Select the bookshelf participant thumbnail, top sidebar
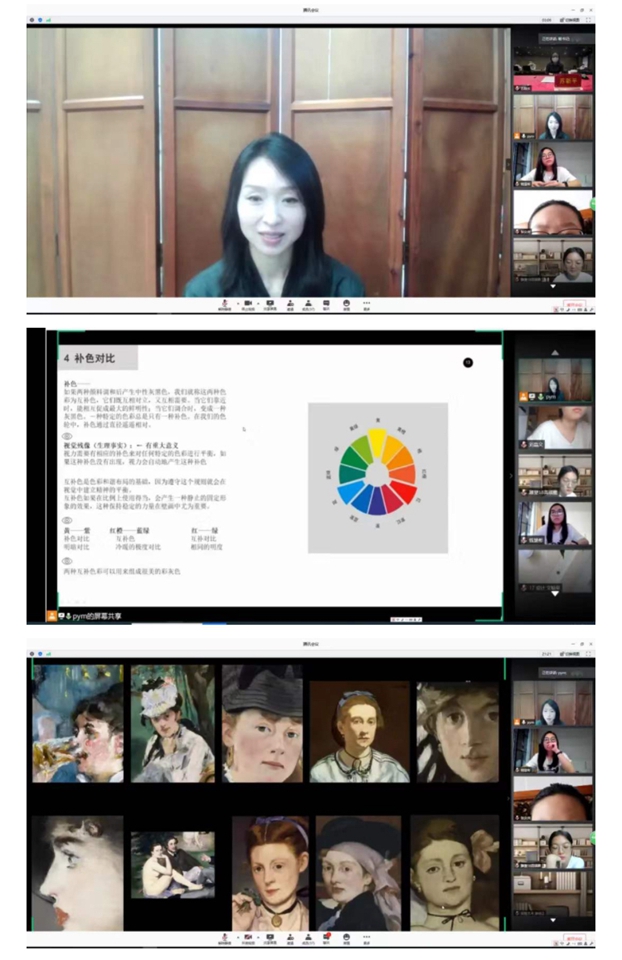The height and width of the screenshot is (960, 622). [553, 261]
